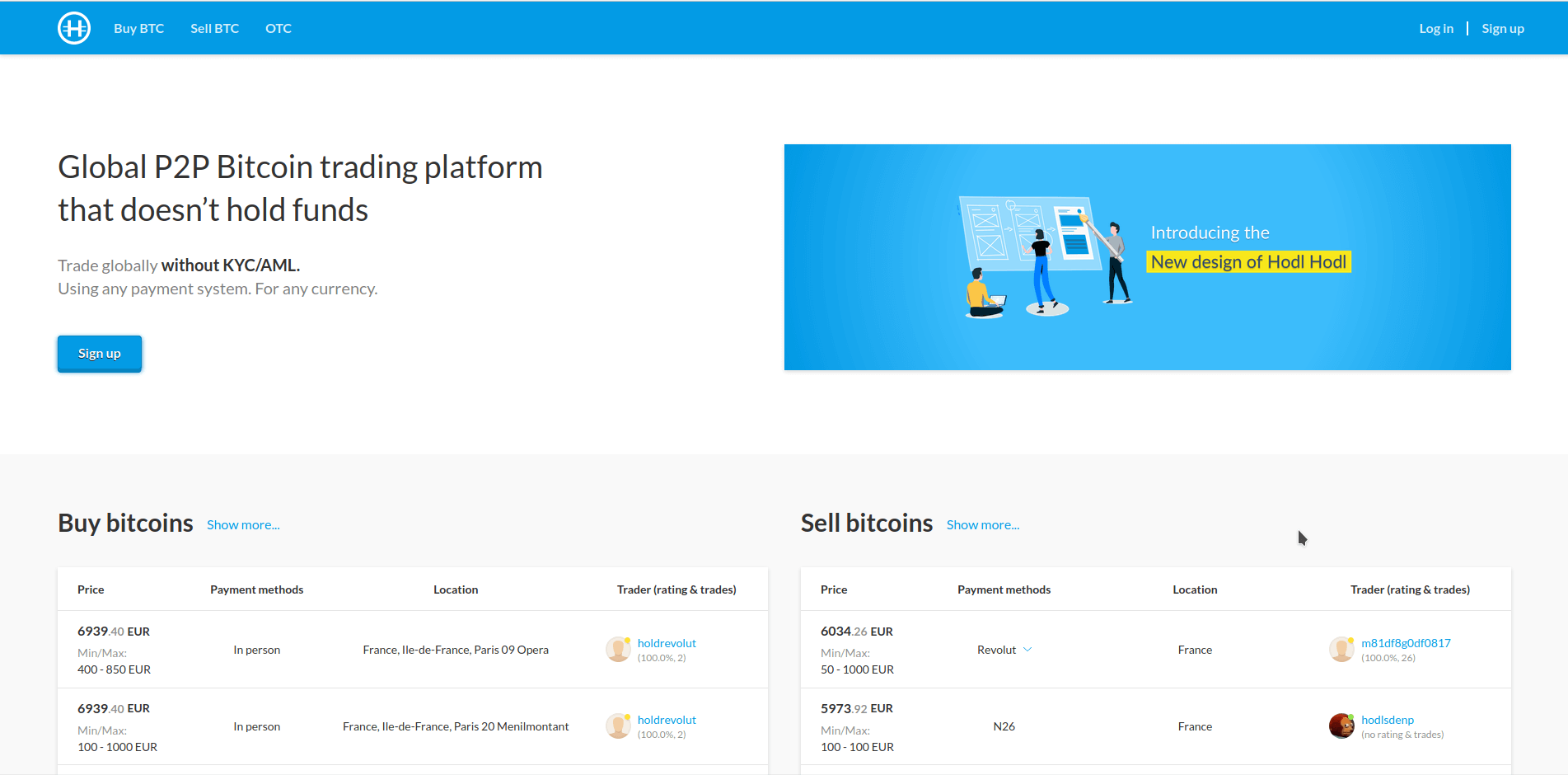Show more Buy bitcoins offers
The image size is (1568, 775).
[x=243, y=524]
